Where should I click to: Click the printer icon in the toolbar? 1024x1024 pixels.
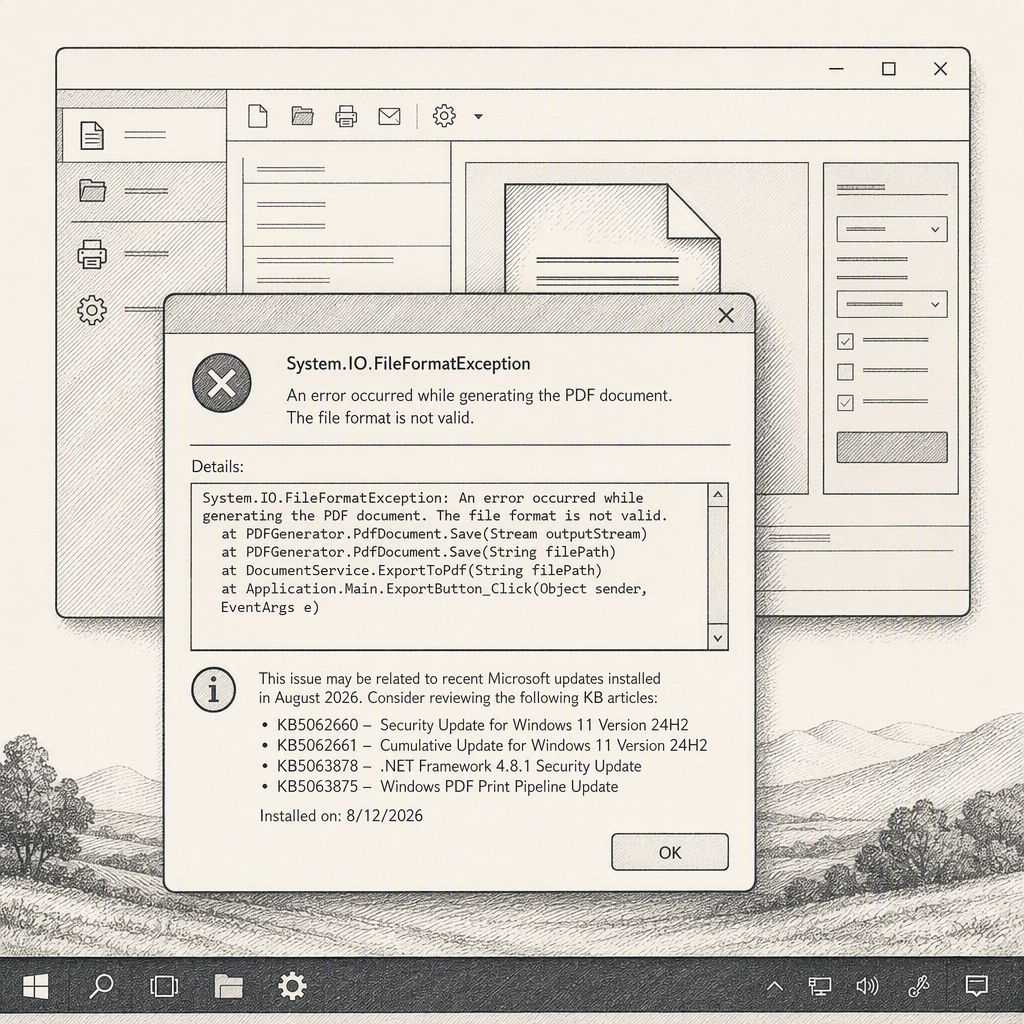pyautogui.click(x=345, y=116)
